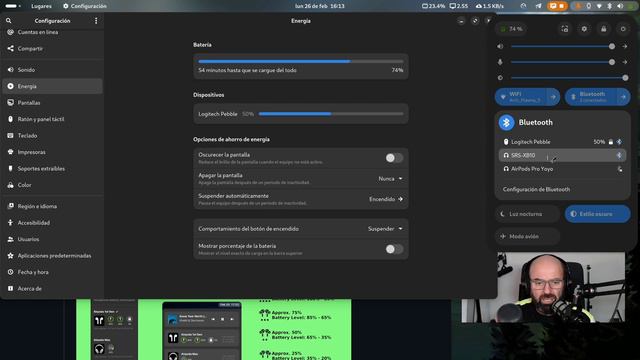
Task: Open the Configuración app menu
Action: (84, 6)
